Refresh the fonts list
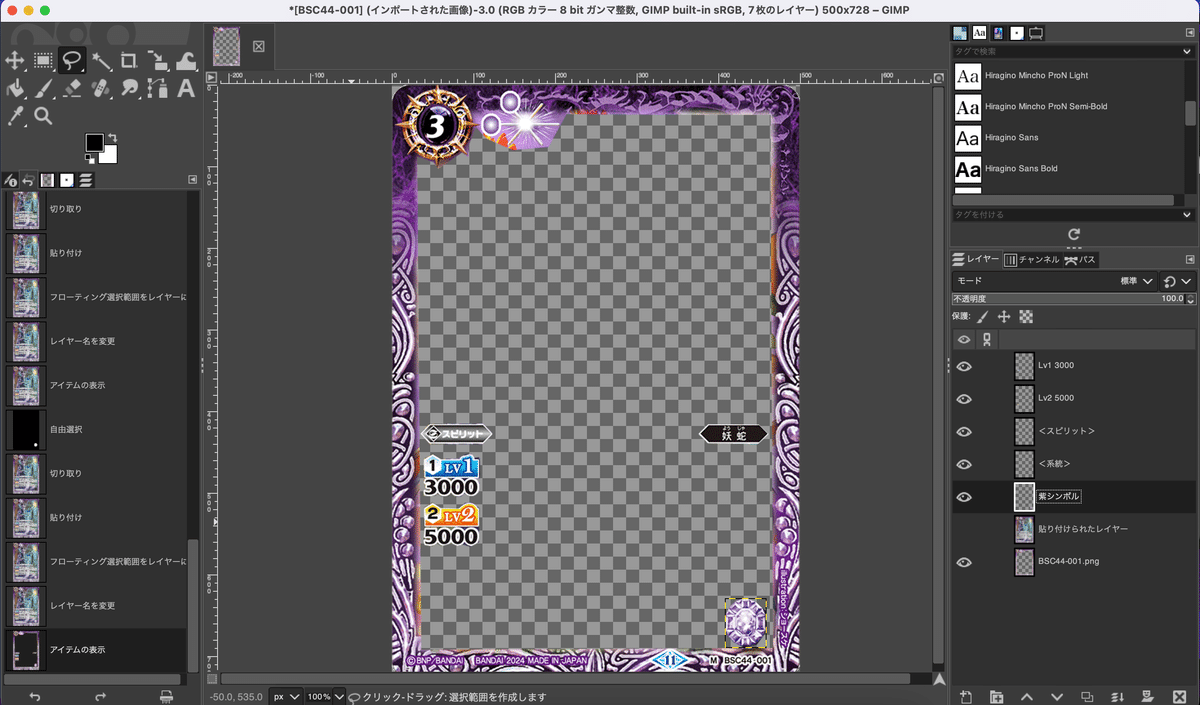1200x705 pixels. [1073, 234]
